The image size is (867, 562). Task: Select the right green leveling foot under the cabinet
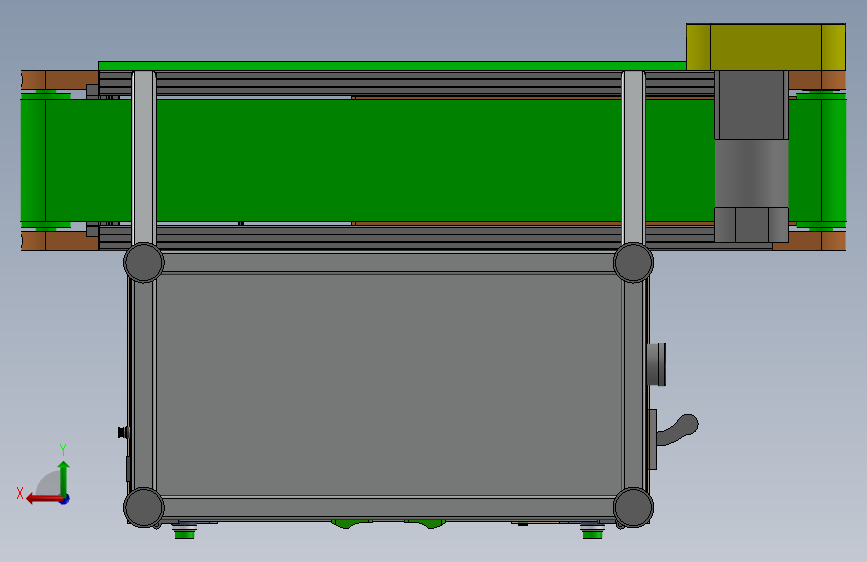[592, 531]
